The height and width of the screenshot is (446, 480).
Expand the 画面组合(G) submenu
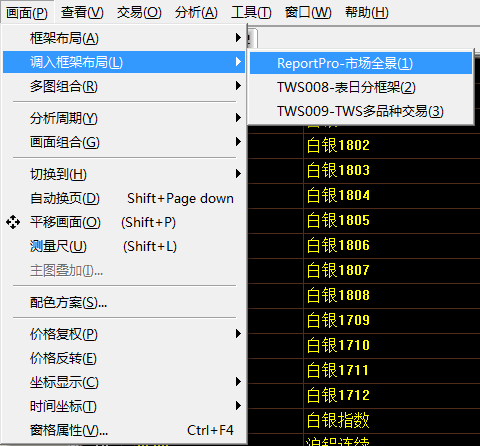tap(124, 142)
